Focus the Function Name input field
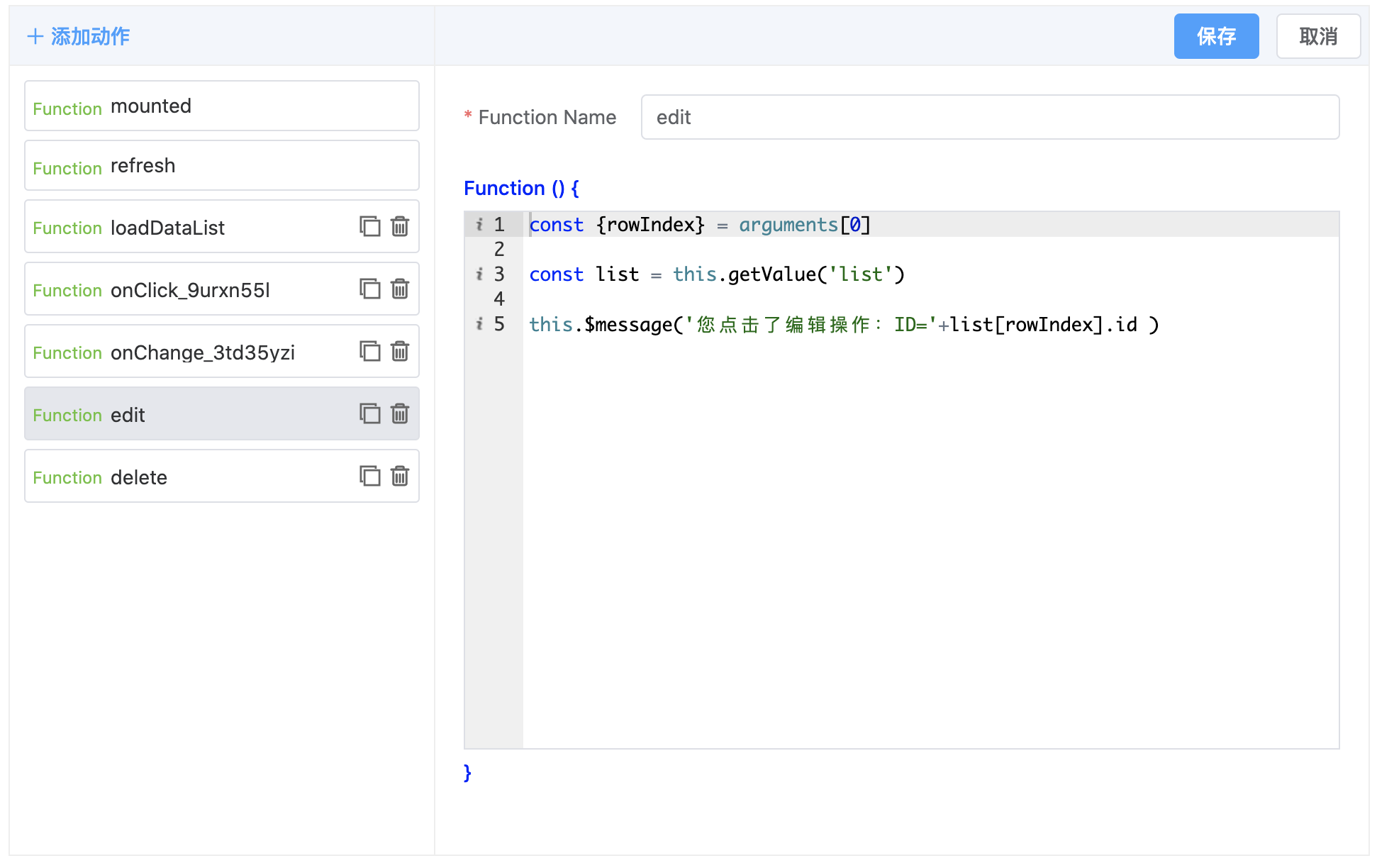 click(989, 118)
